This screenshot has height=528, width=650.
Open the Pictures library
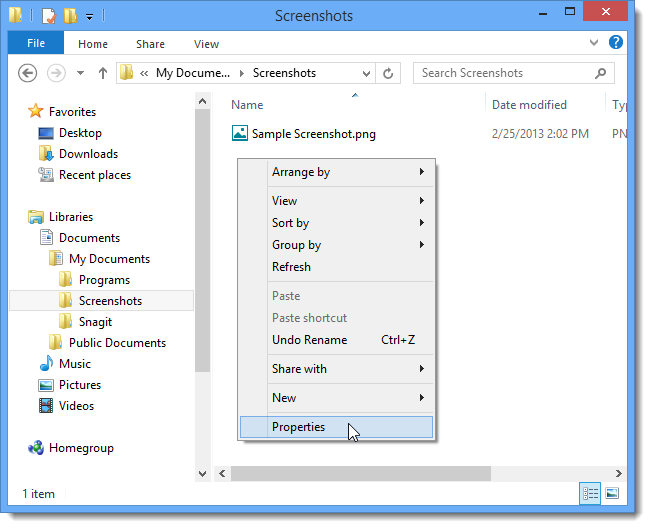80,385
